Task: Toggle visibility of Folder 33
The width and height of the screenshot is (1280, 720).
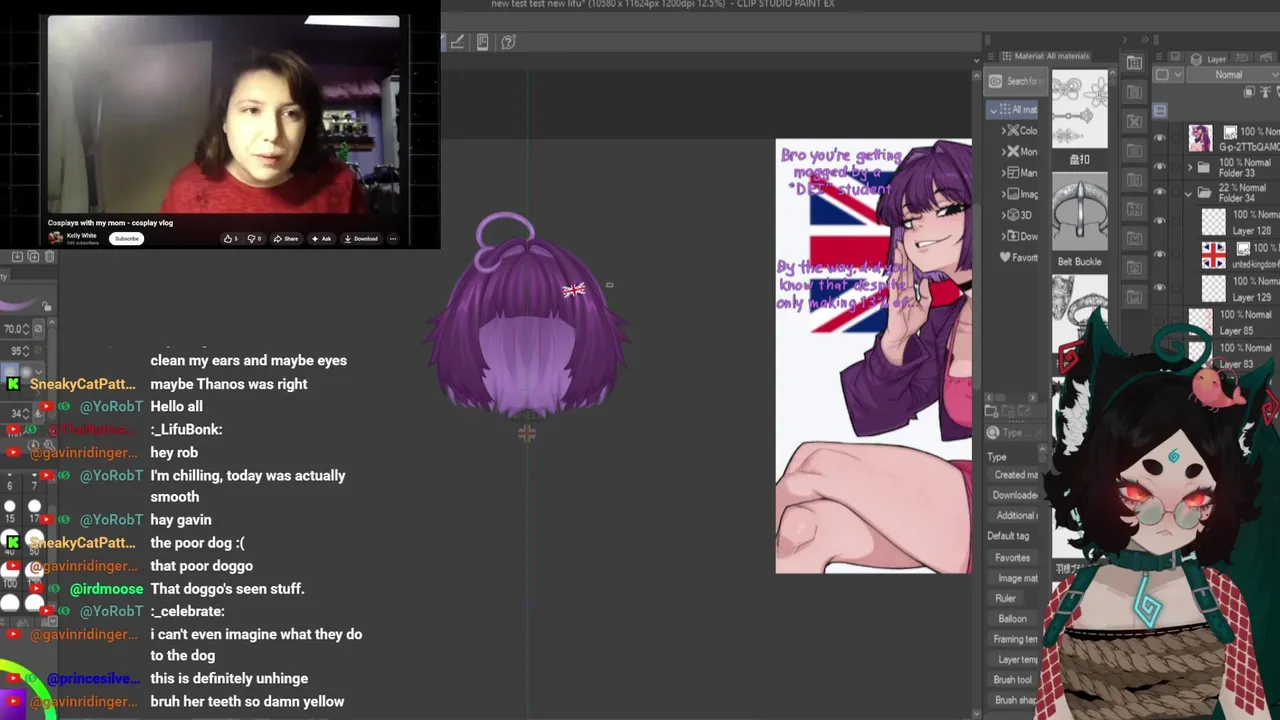Action: coord(1160,167)
